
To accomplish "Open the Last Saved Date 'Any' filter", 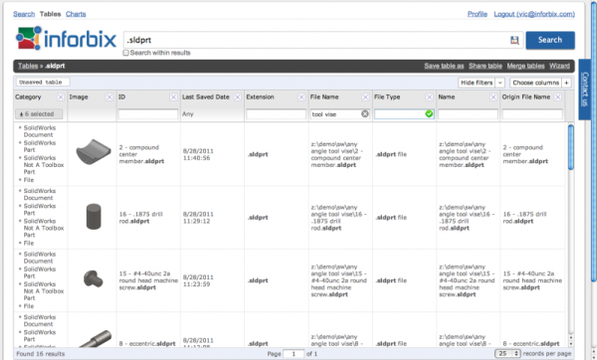I will 188,114.
